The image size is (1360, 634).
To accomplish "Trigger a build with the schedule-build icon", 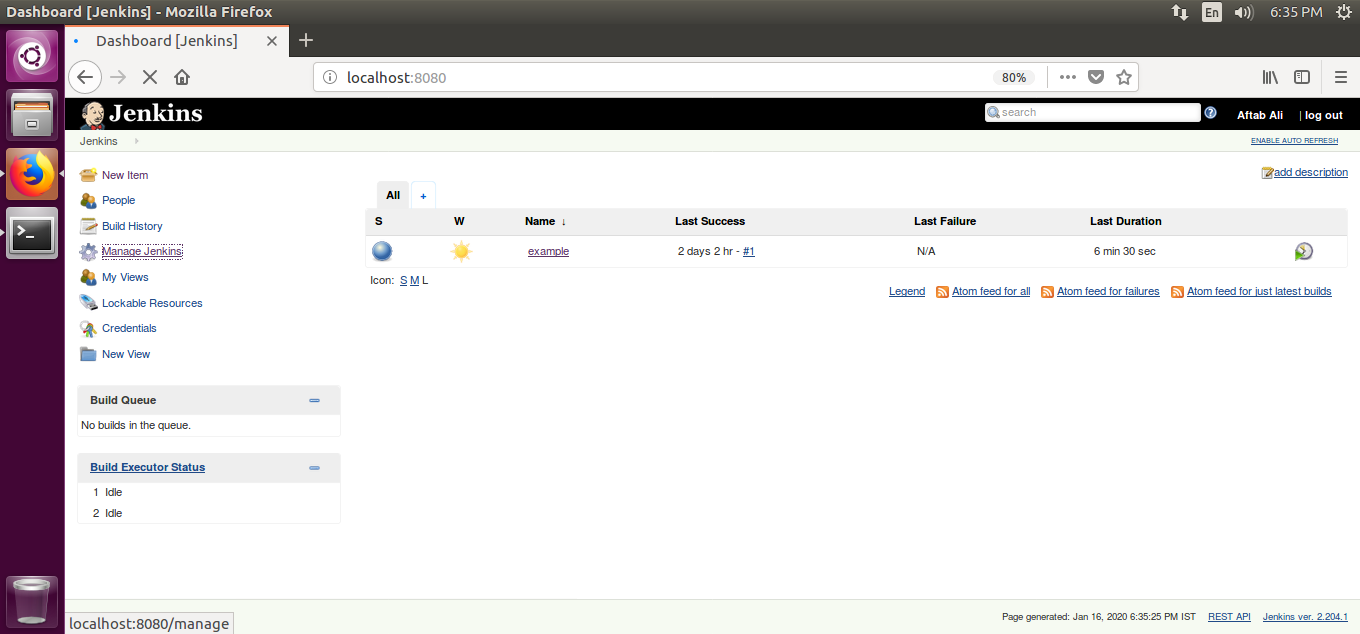I will pos(1303,250).
